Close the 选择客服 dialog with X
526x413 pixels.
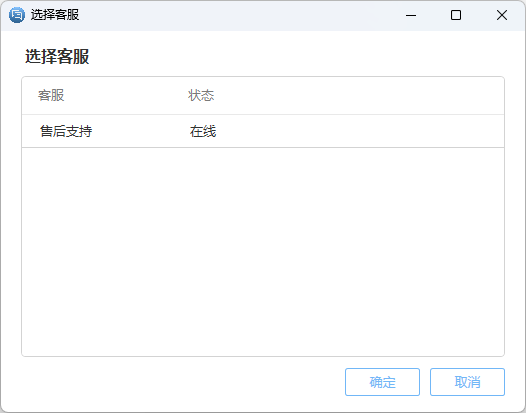click(x=502, y=15)
